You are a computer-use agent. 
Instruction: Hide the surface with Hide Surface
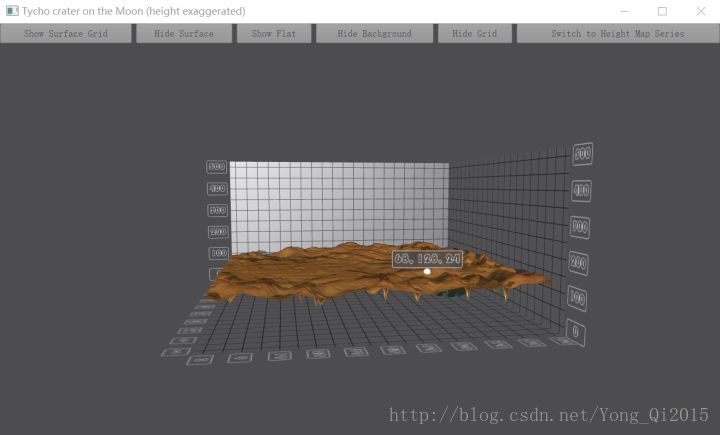point(184,34)
